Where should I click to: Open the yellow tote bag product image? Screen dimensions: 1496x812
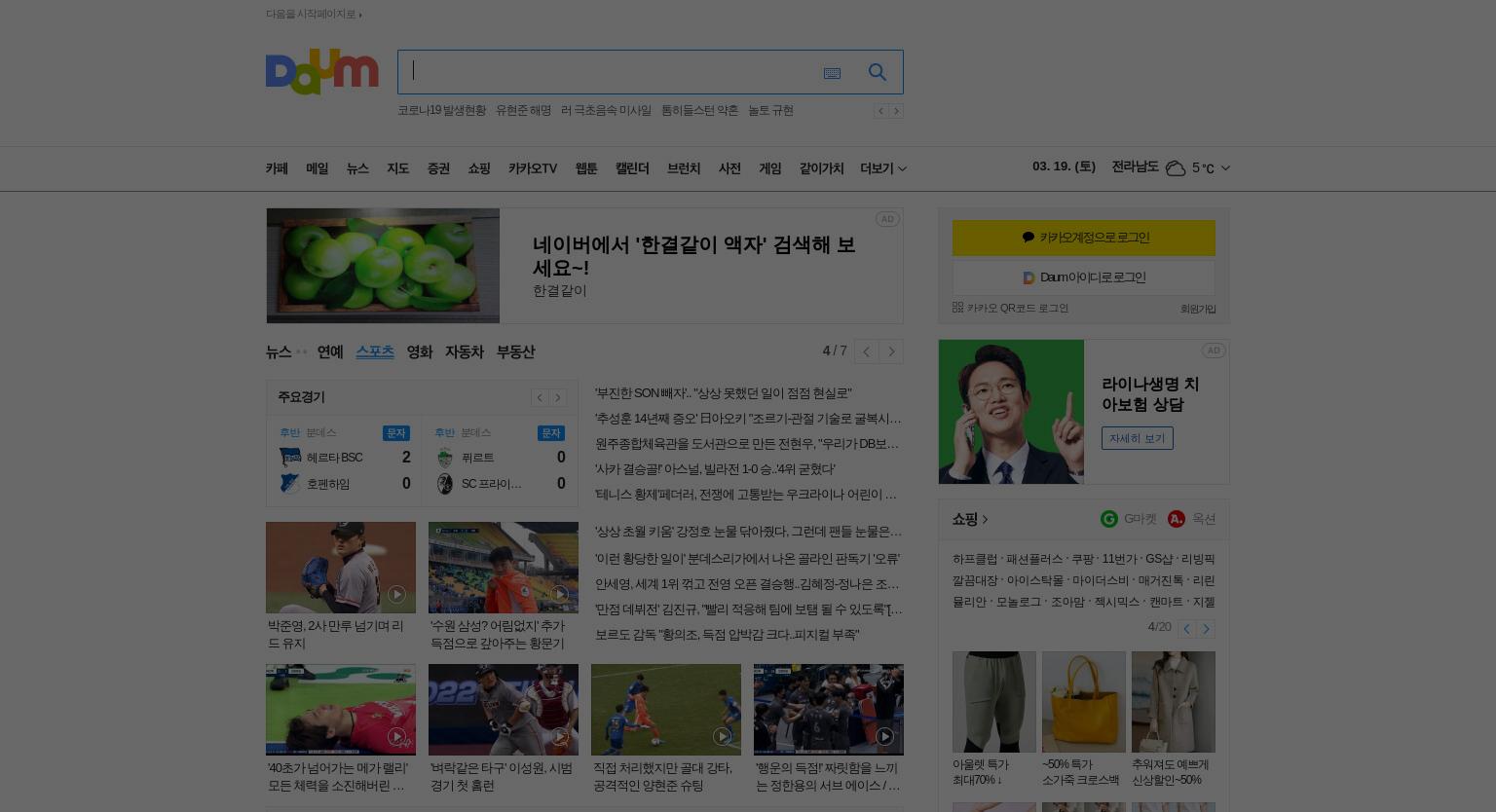pos(1084,702)
